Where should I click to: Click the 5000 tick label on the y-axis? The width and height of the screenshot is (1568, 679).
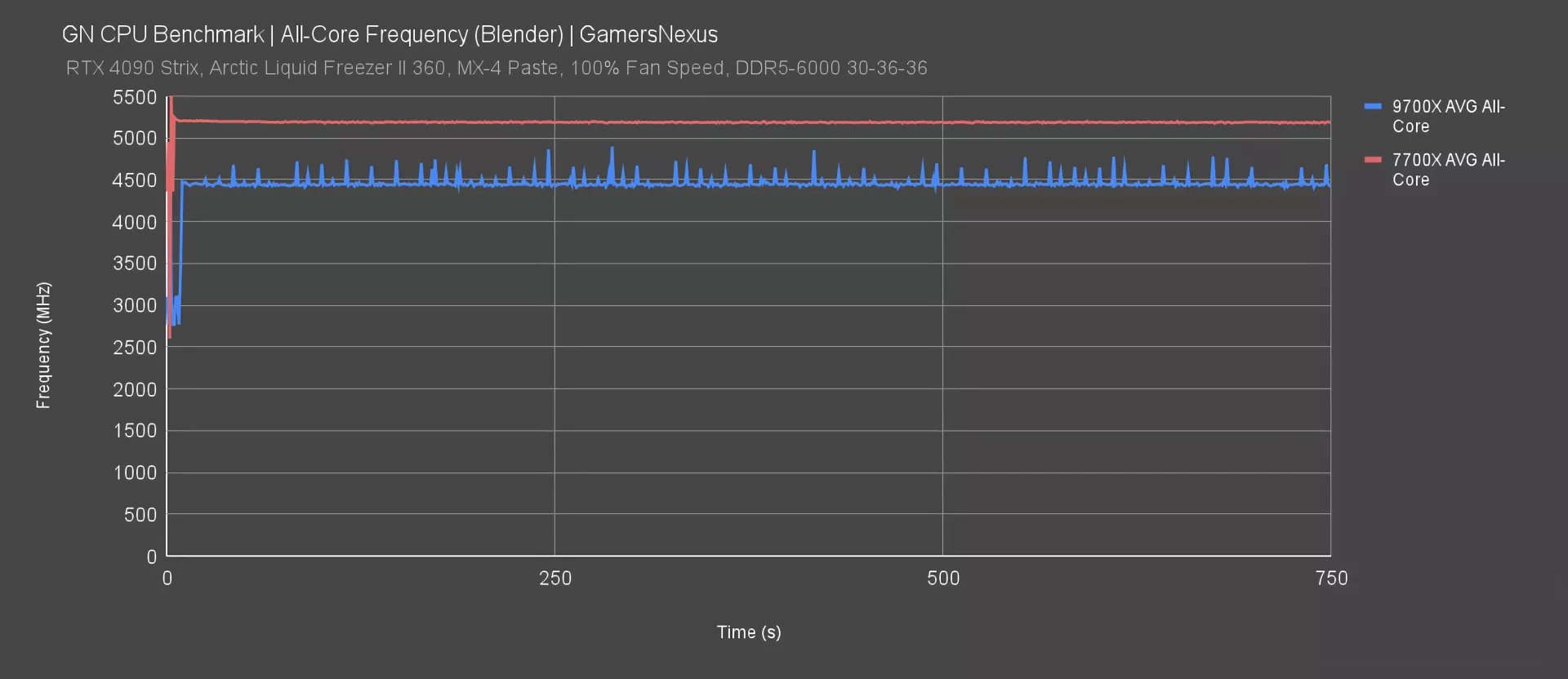pos(135,138)
